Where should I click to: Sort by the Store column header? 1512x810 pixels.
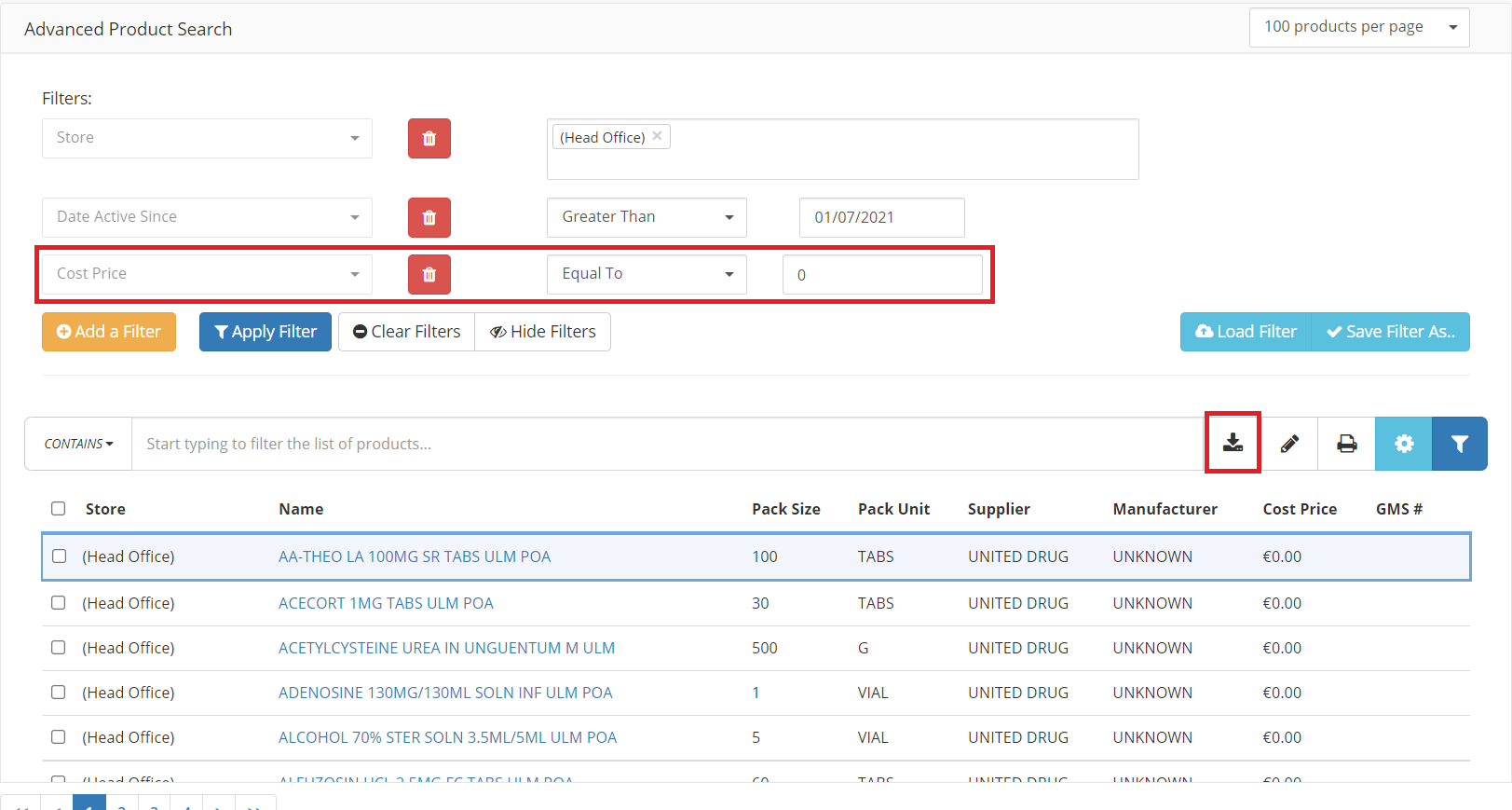click(x=105, y=509)
